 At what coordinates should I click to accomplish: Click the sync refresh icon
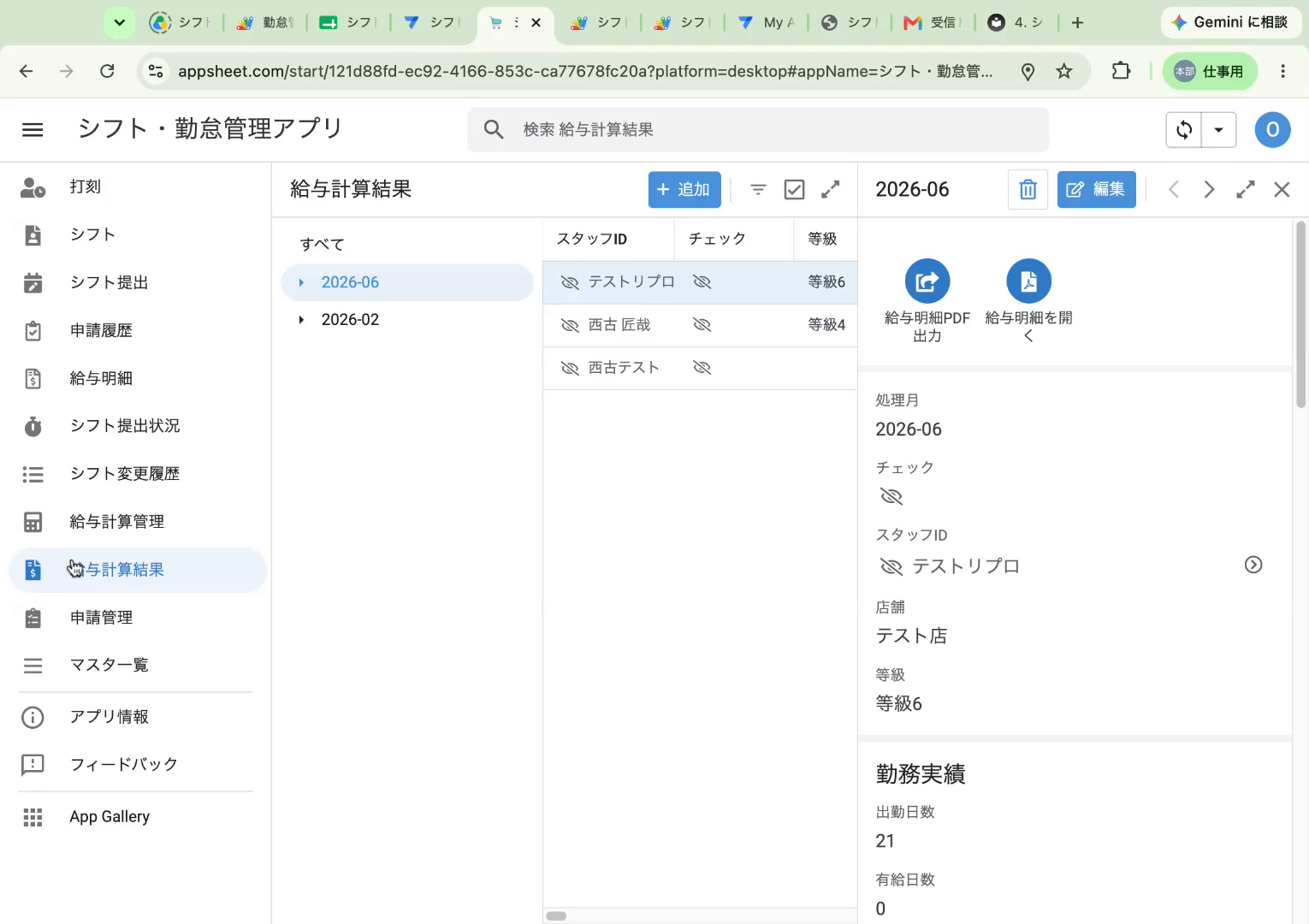click(1184, 130)
